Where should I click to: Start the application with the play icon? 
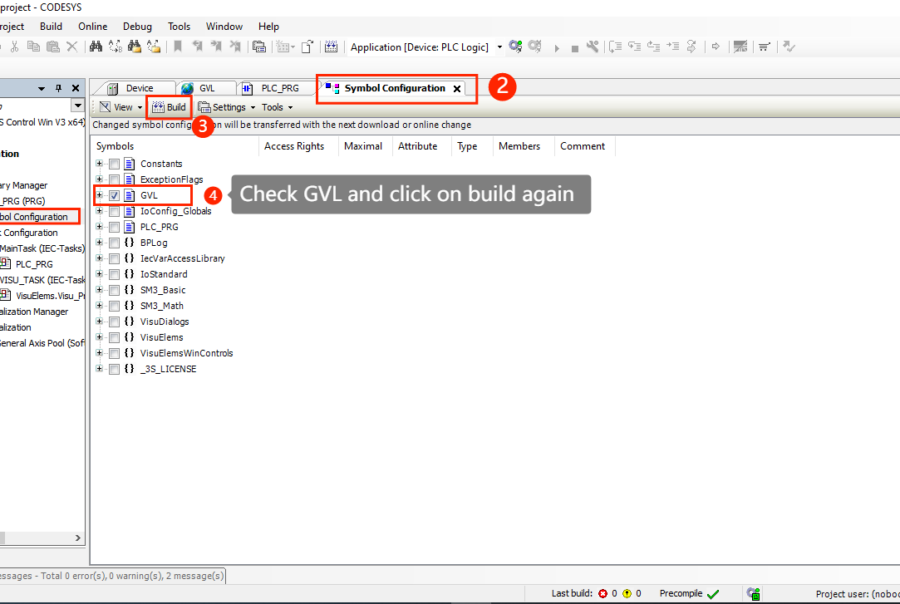pos(557,47)
